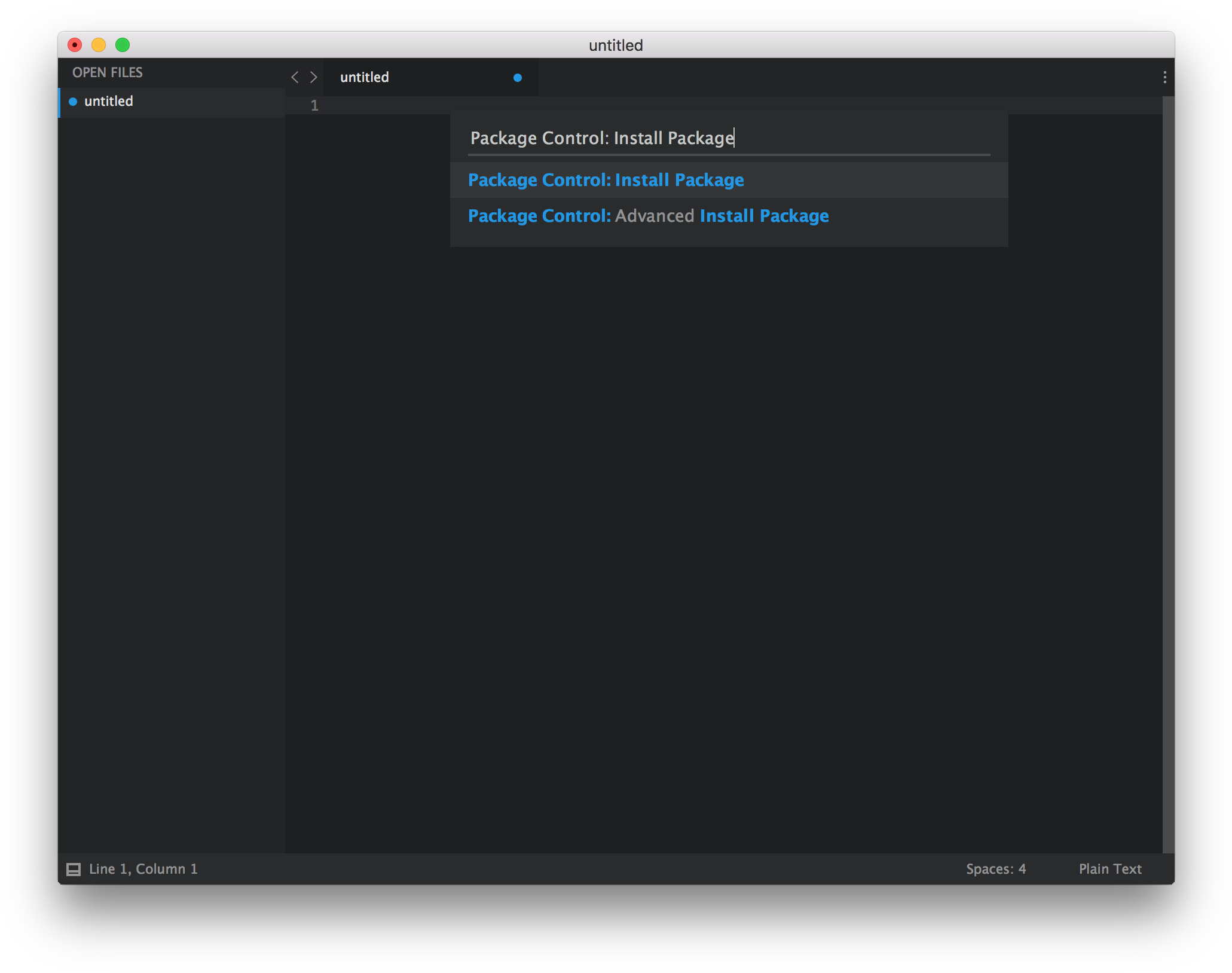Open the tab options menu (three dots)
Screen dimensions: 1232x973
pos(1164,77)
